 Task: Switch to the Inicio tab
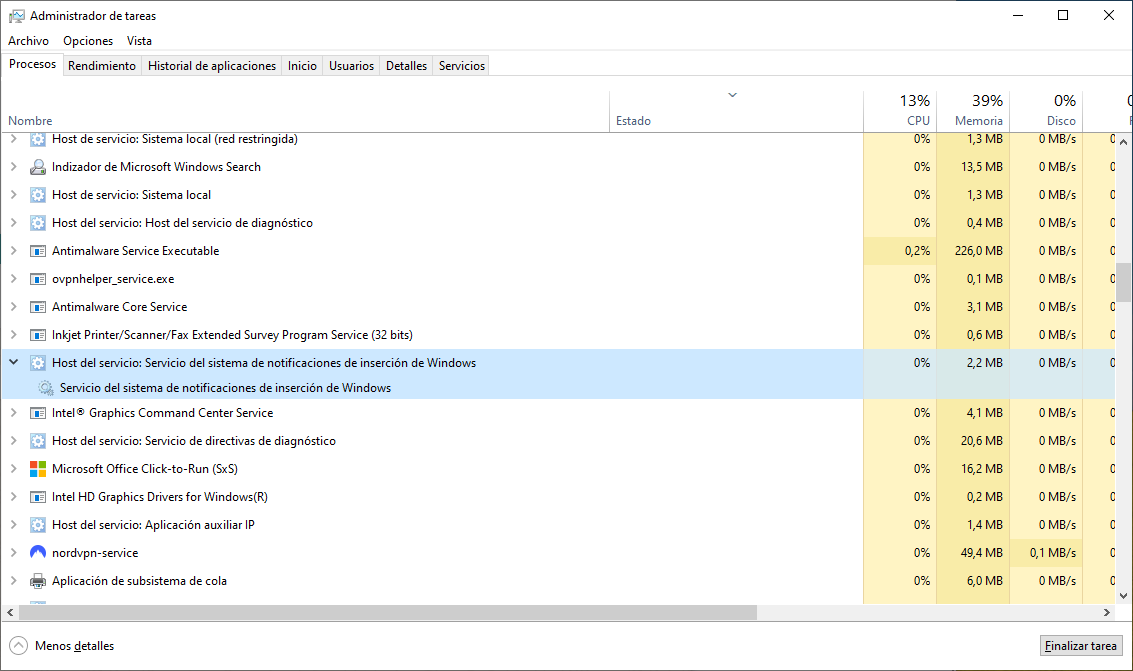pos(302,66)
